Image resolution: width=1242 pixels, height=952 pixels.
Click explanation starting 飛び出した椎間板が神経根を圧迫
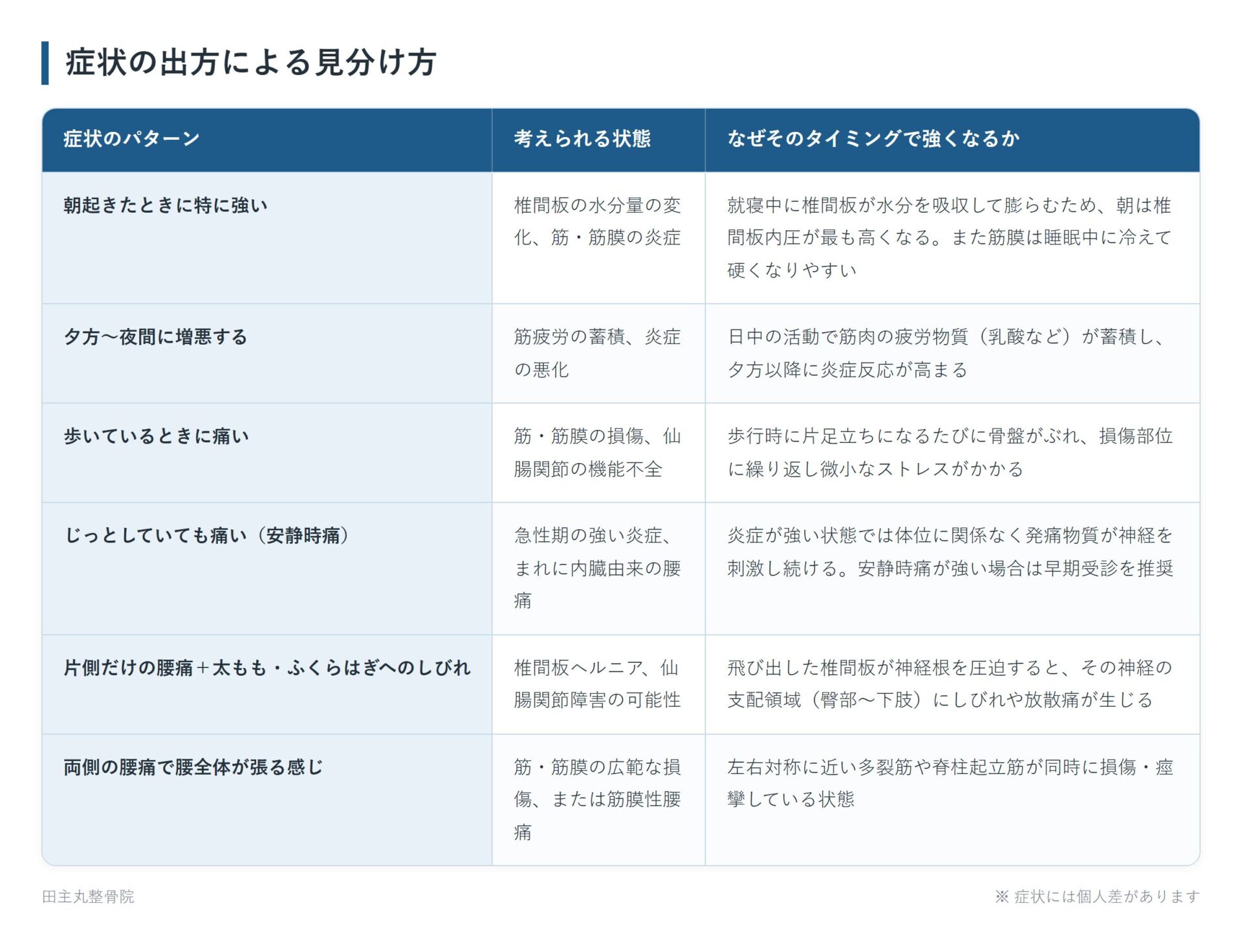pyautogui.click(x=950, y=684)
